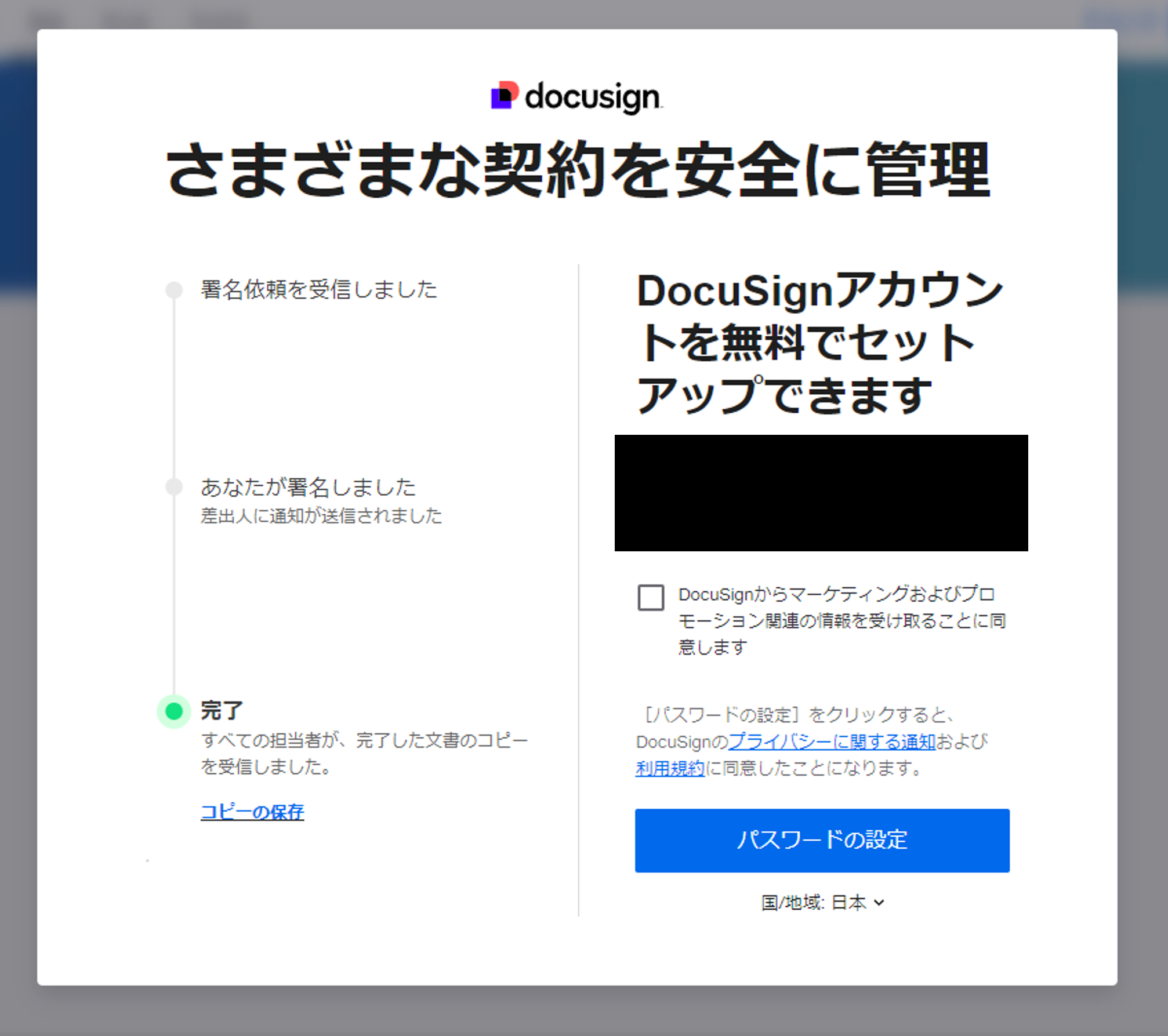Click the marketing consent checkbox label text
The width and height of the screenshot is (1168, 1036).
click(842, 620)
